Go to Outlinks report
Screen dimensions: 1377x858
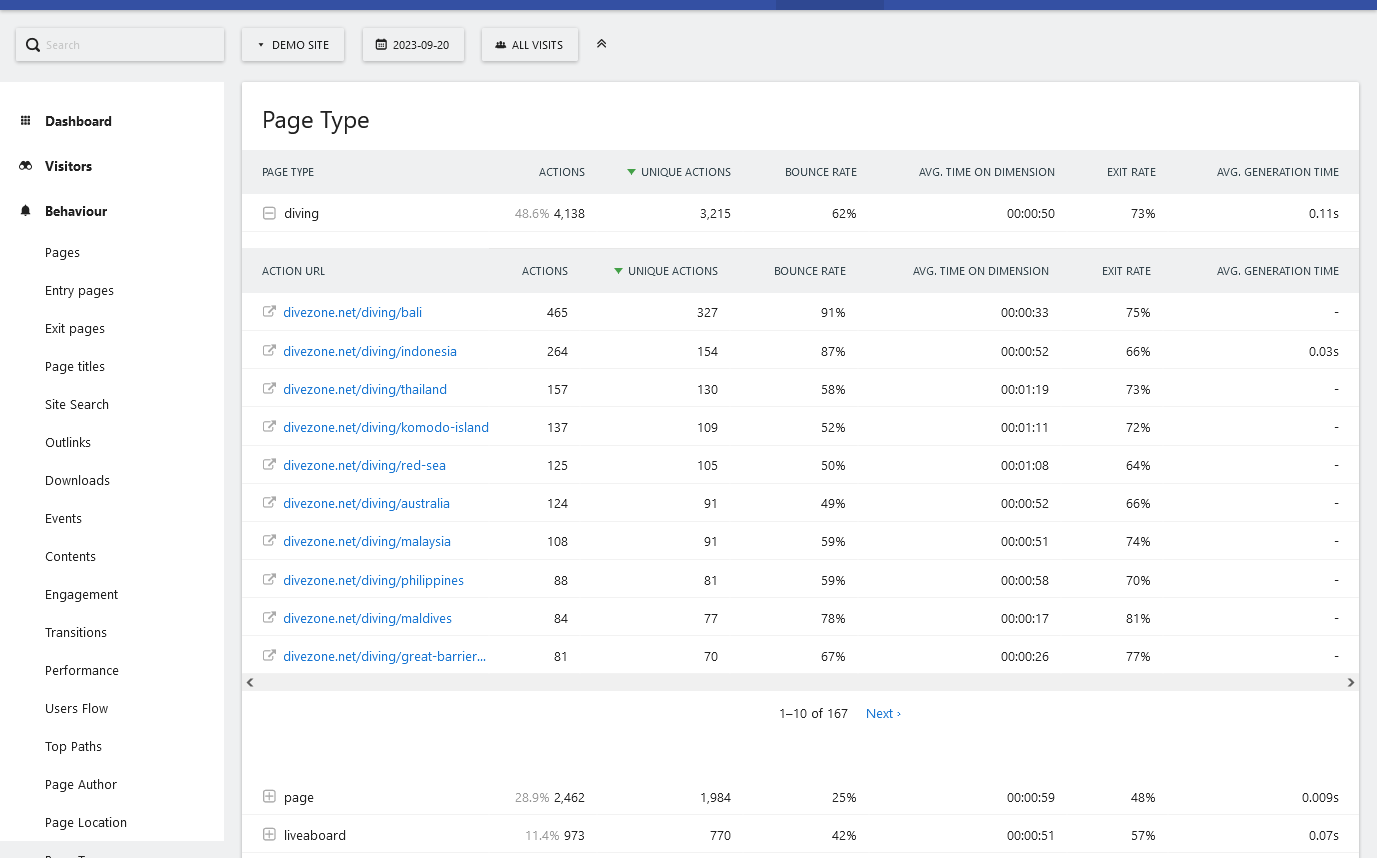coord(68,443)
